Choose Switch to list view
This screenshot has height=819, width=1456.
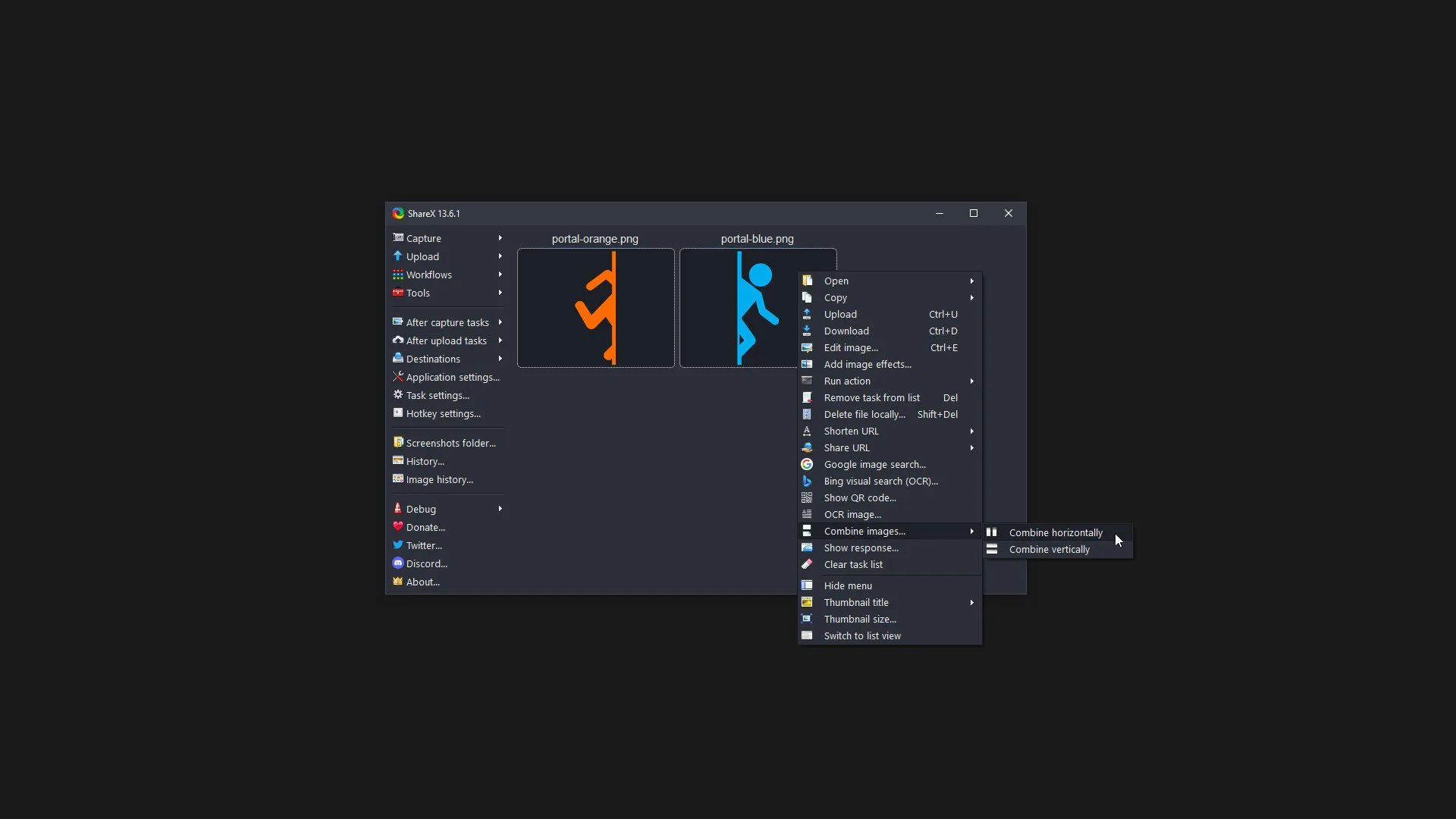click(x=890, y=635)
